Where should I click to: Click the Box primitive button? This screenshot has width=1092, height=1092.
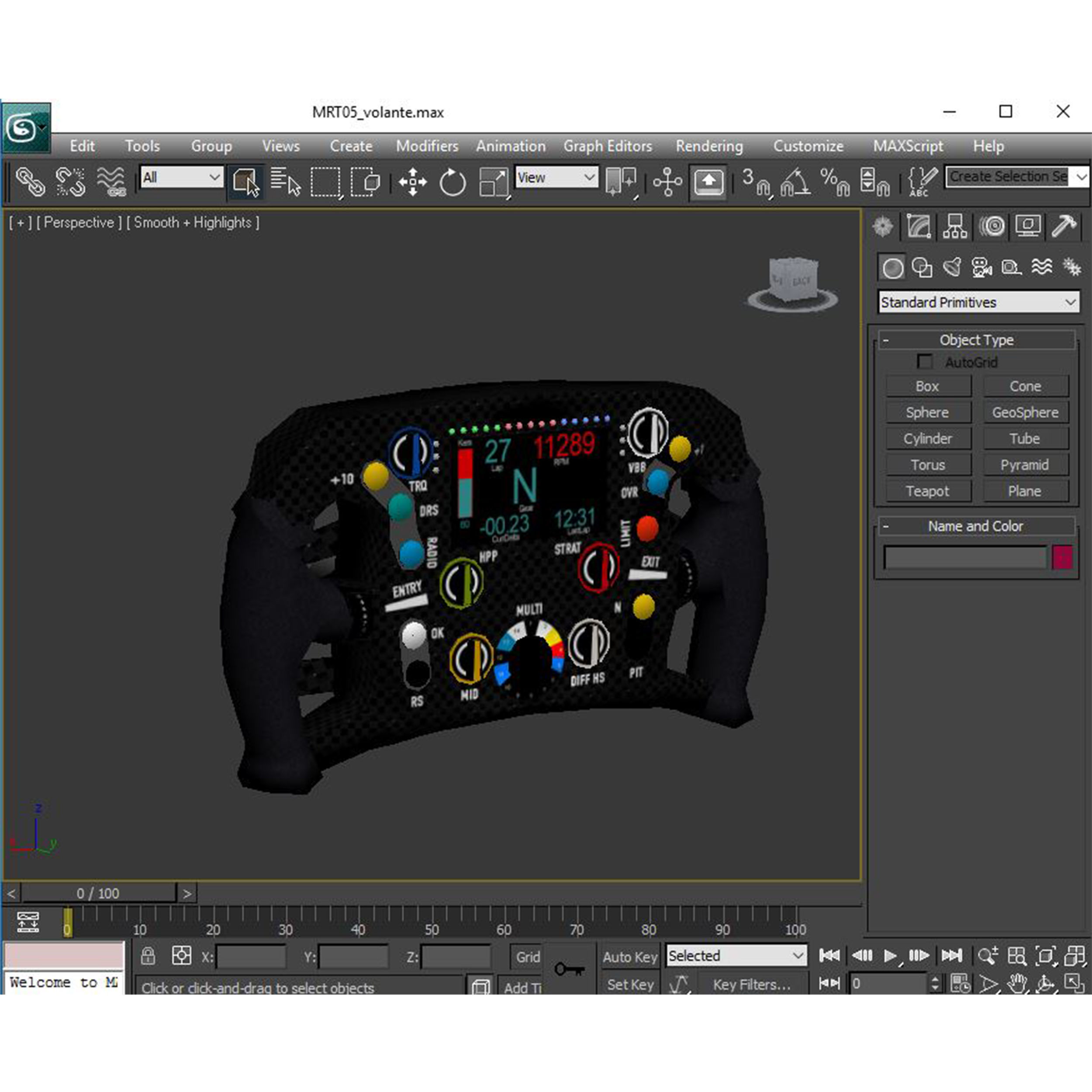[x=928, y=387]
